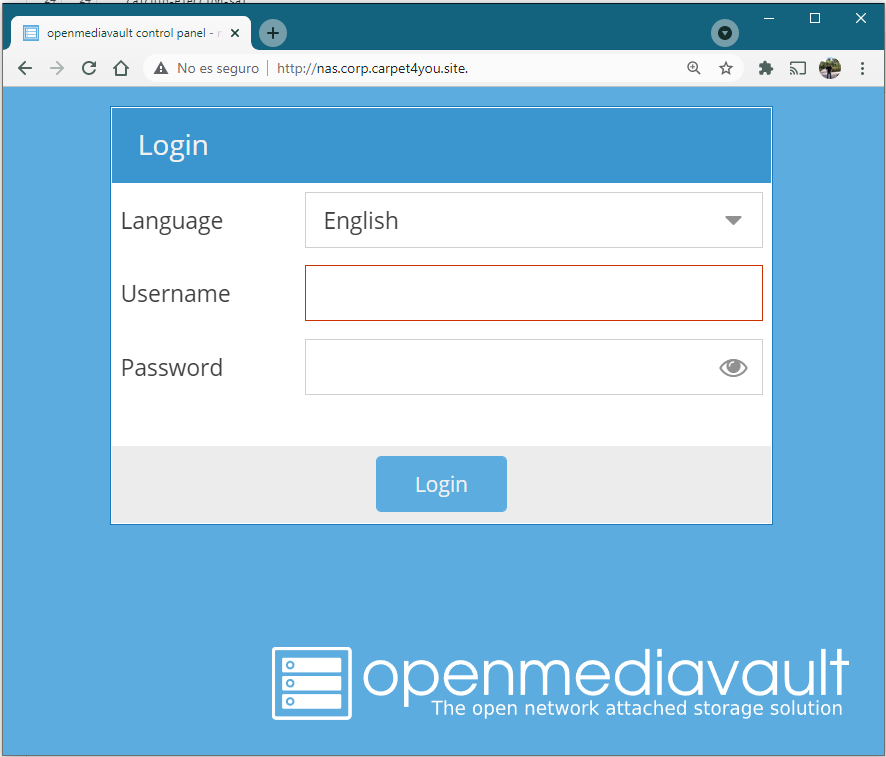This screenshot has width=886, height=757.
Task: Open Chrome three-dot menu
Action: tap(862, 68)
